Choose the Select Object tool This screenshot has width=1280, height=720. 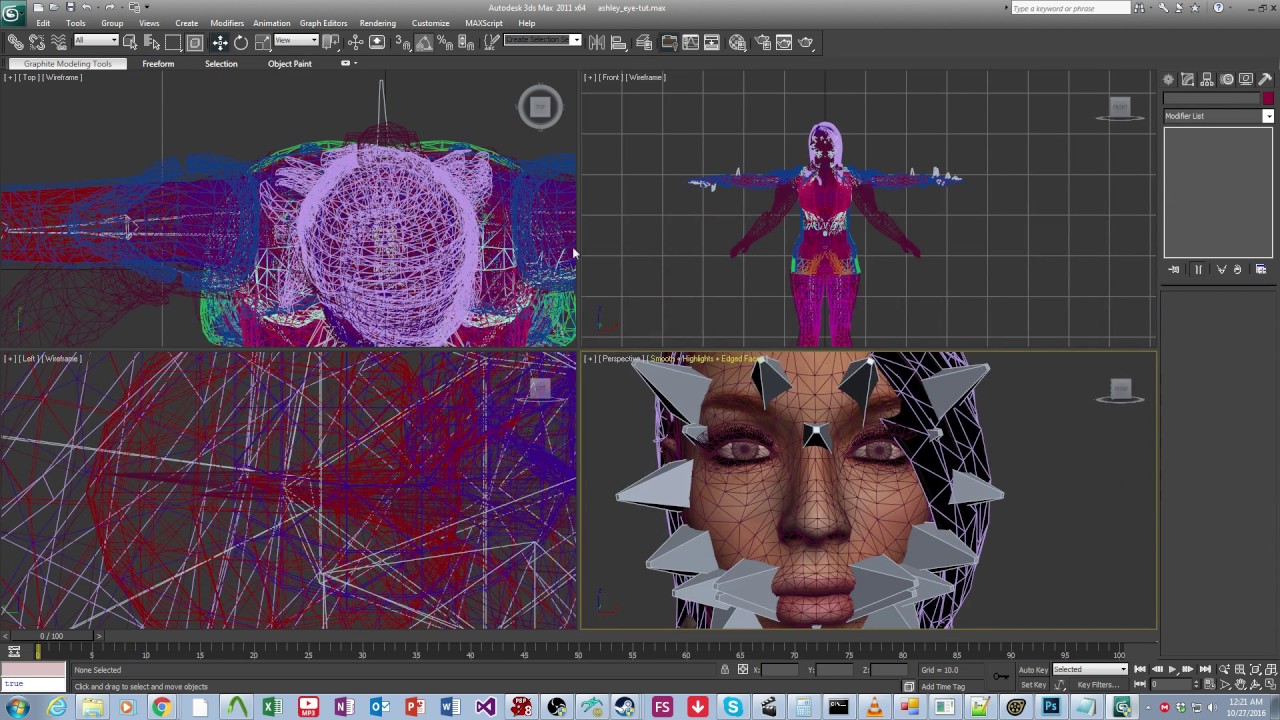[130, 42]
